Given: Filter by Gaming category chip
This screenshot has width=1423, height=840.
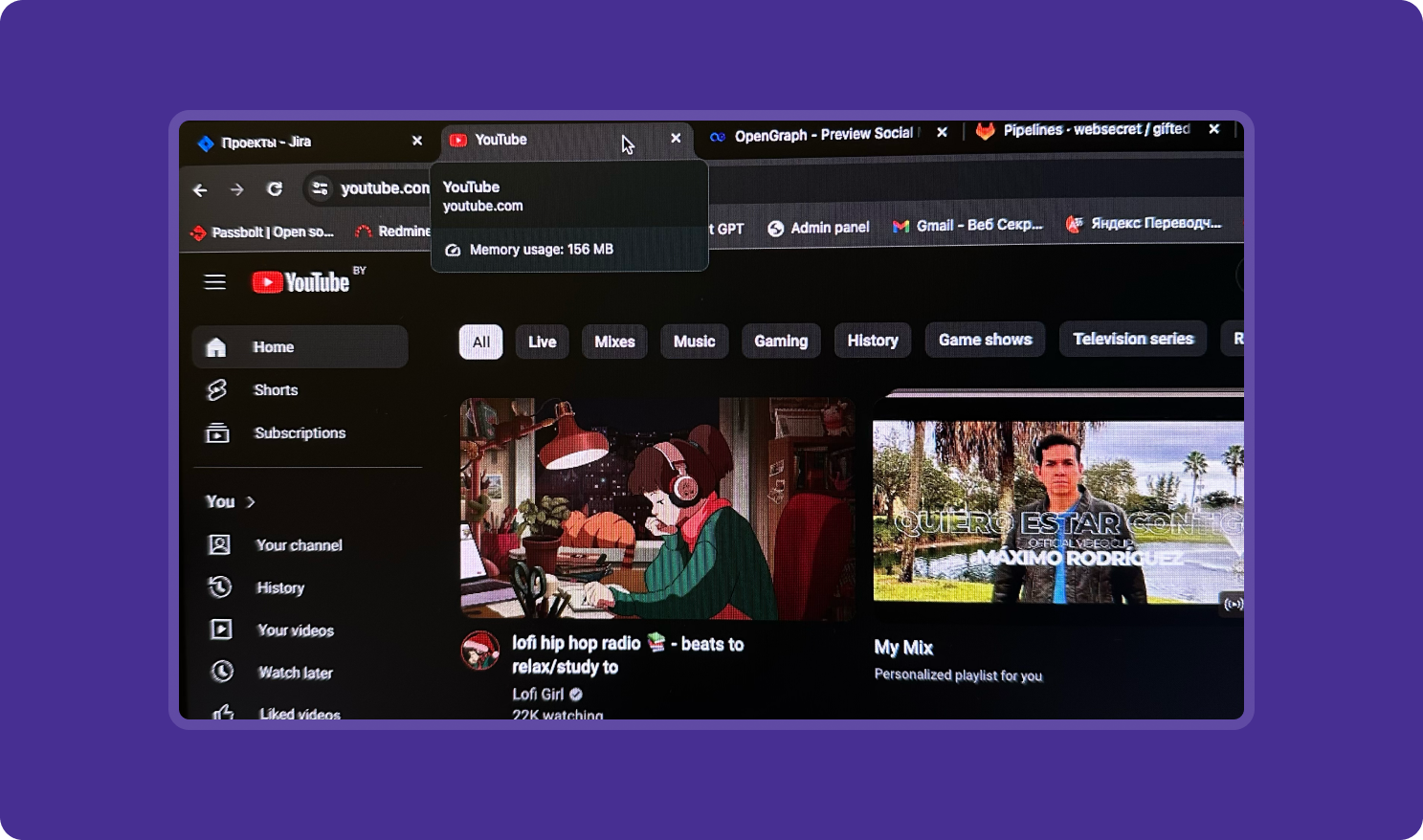Looking at the screenshot, I should tap(780, 341).
